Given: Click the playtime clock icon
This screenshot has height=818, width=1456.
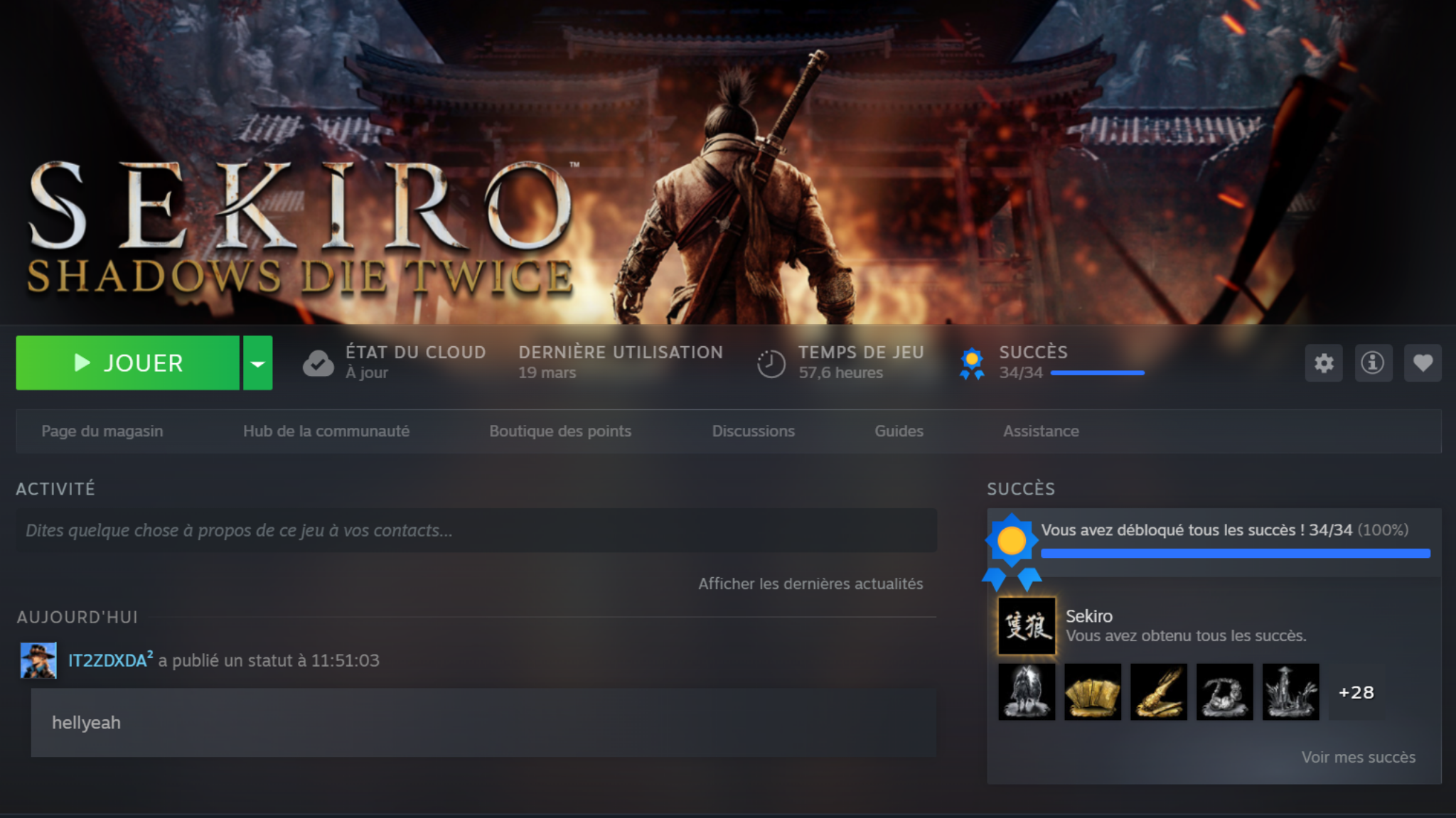Looking at the screenshot, I should coord(771,364).
